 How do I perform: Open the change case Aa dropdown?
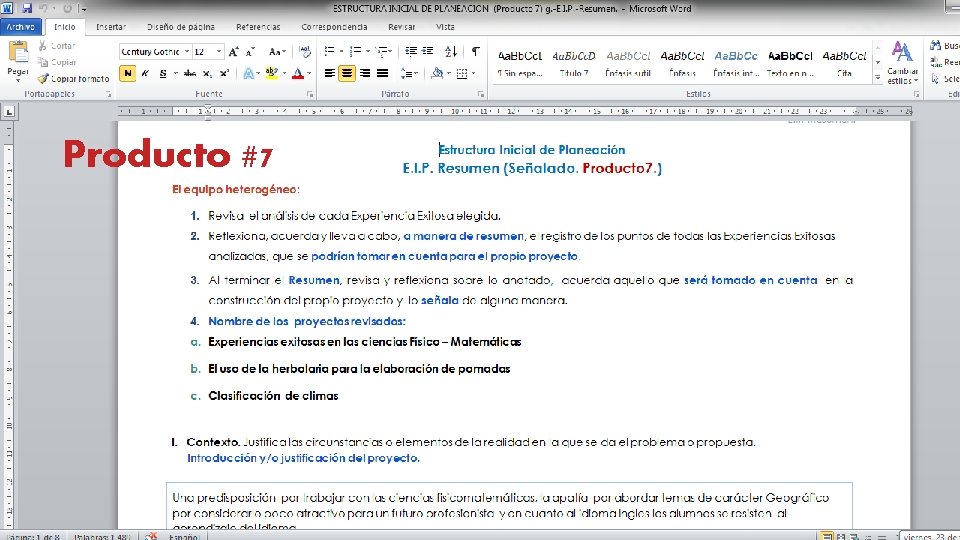(277, 52)
